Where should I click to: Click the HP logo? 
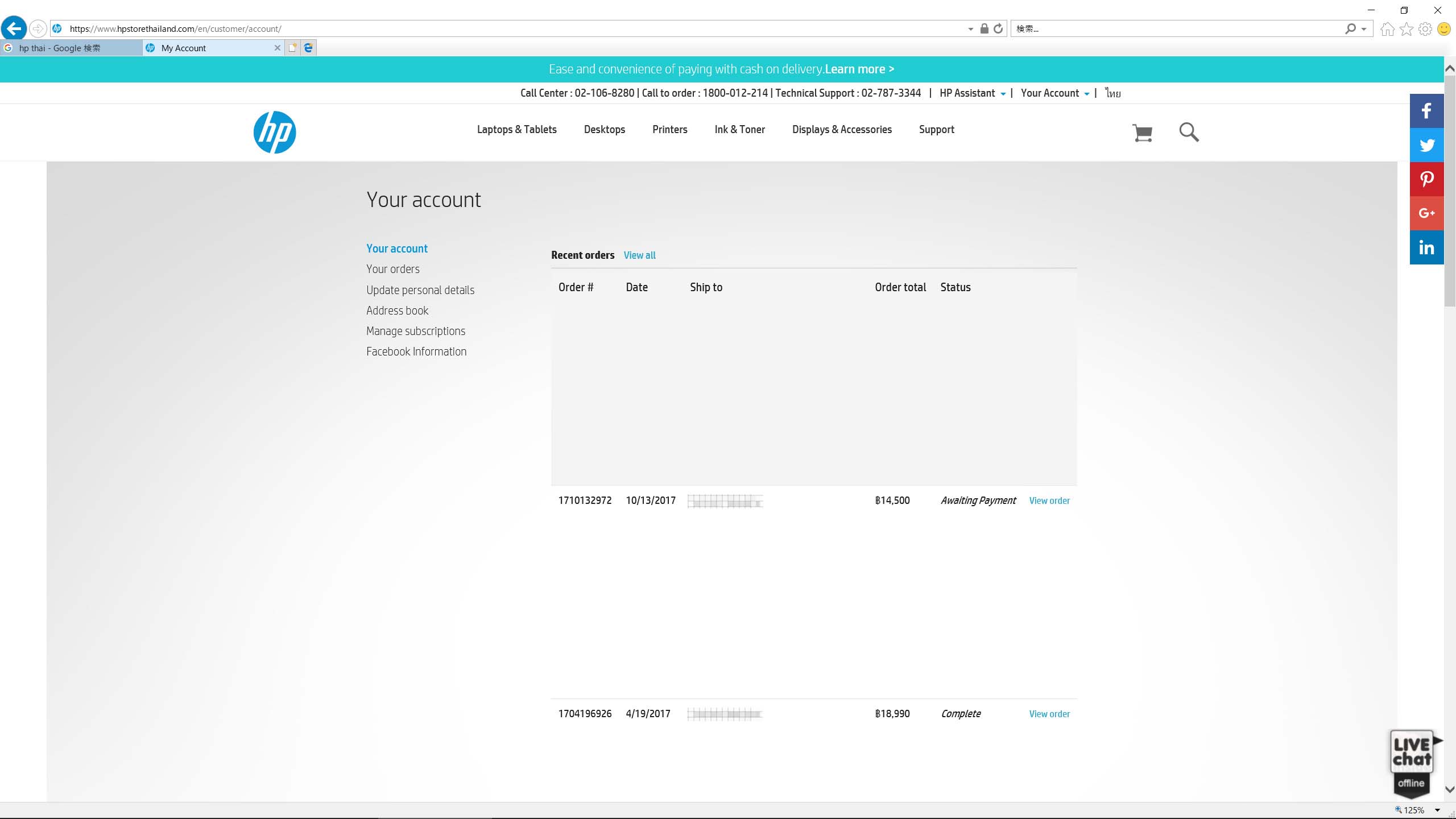(x=275, y=132)
